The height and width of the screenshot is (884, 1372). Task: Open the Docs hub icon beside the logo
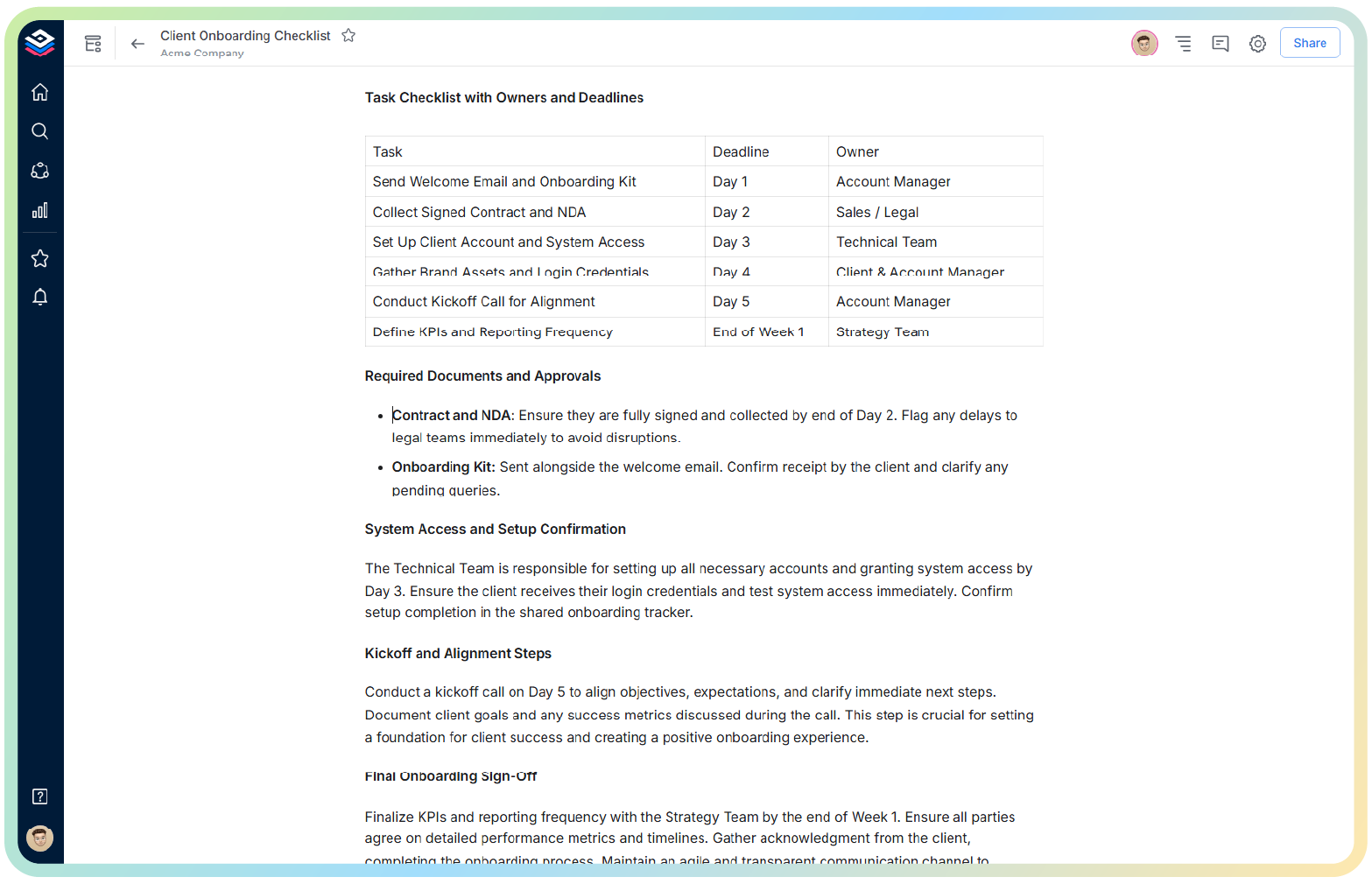click(93, 42)
